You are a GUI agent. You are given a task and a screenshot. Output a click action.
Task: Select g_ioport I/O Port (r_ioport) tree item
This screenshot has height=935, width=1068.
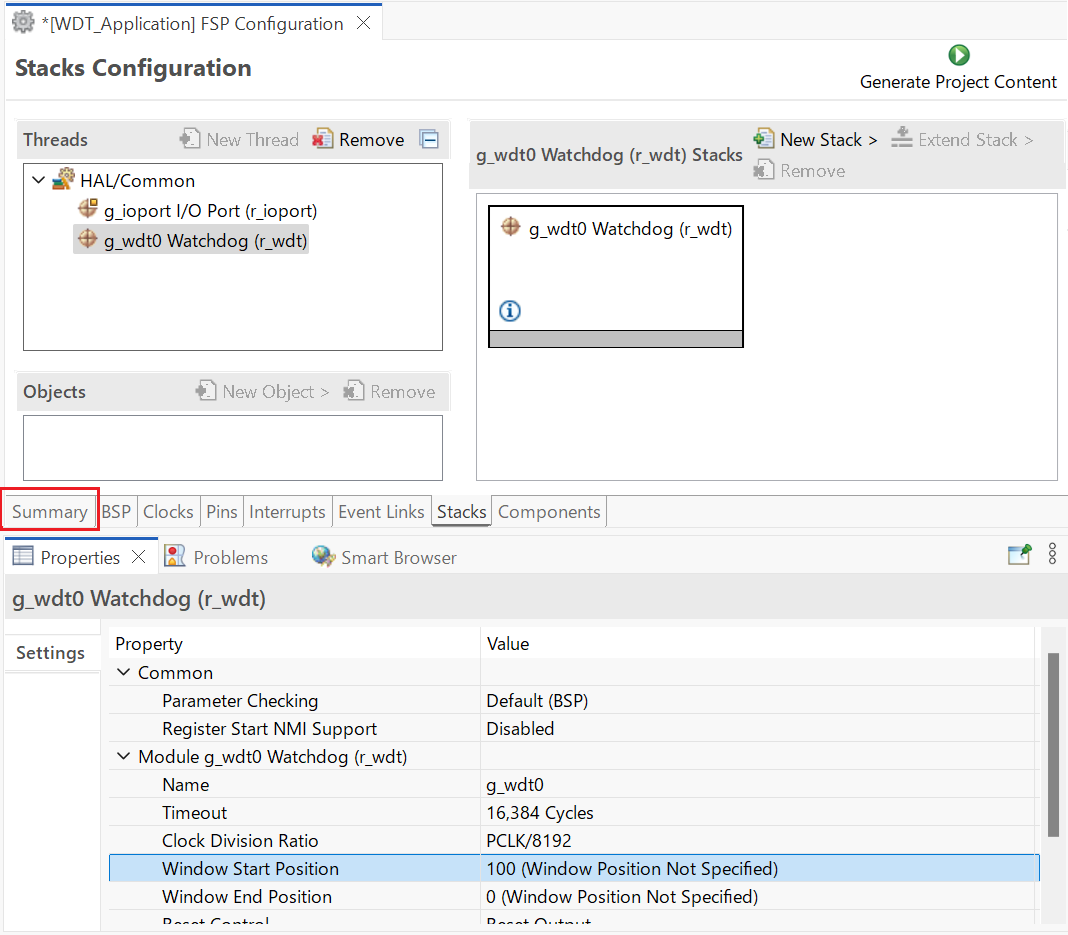click(x=210, y=210)
